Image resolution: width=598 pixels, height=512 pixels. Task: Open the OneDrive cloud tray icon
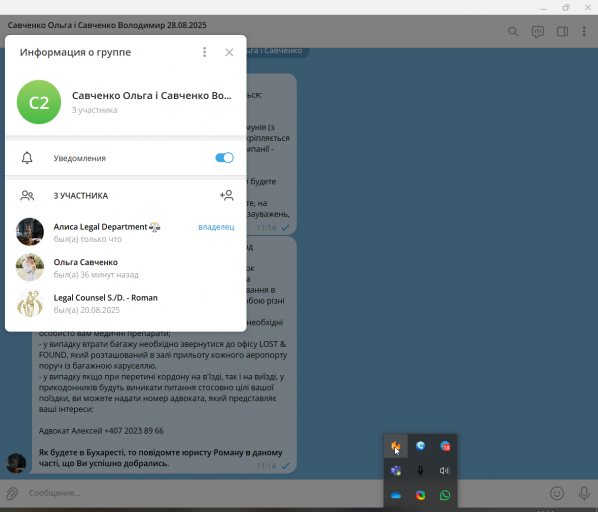(x=395, y=495)
